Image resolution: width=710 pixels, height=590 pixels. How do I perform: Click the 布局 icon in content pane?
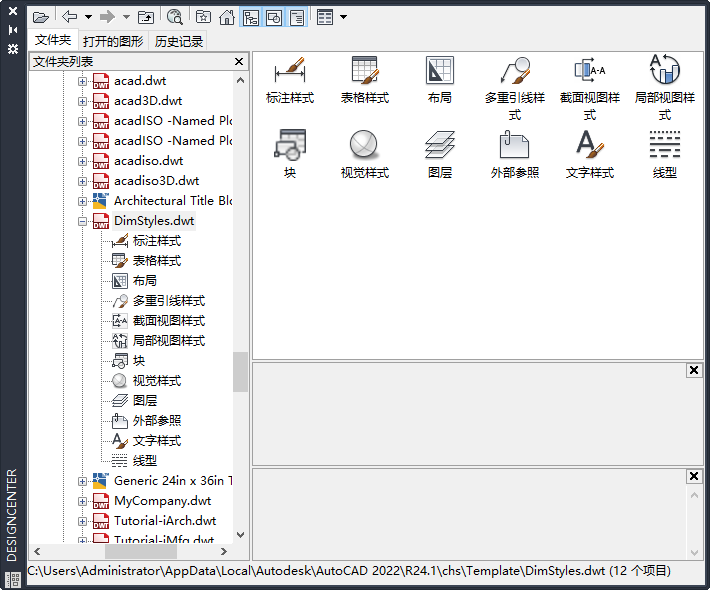(440, 70)
